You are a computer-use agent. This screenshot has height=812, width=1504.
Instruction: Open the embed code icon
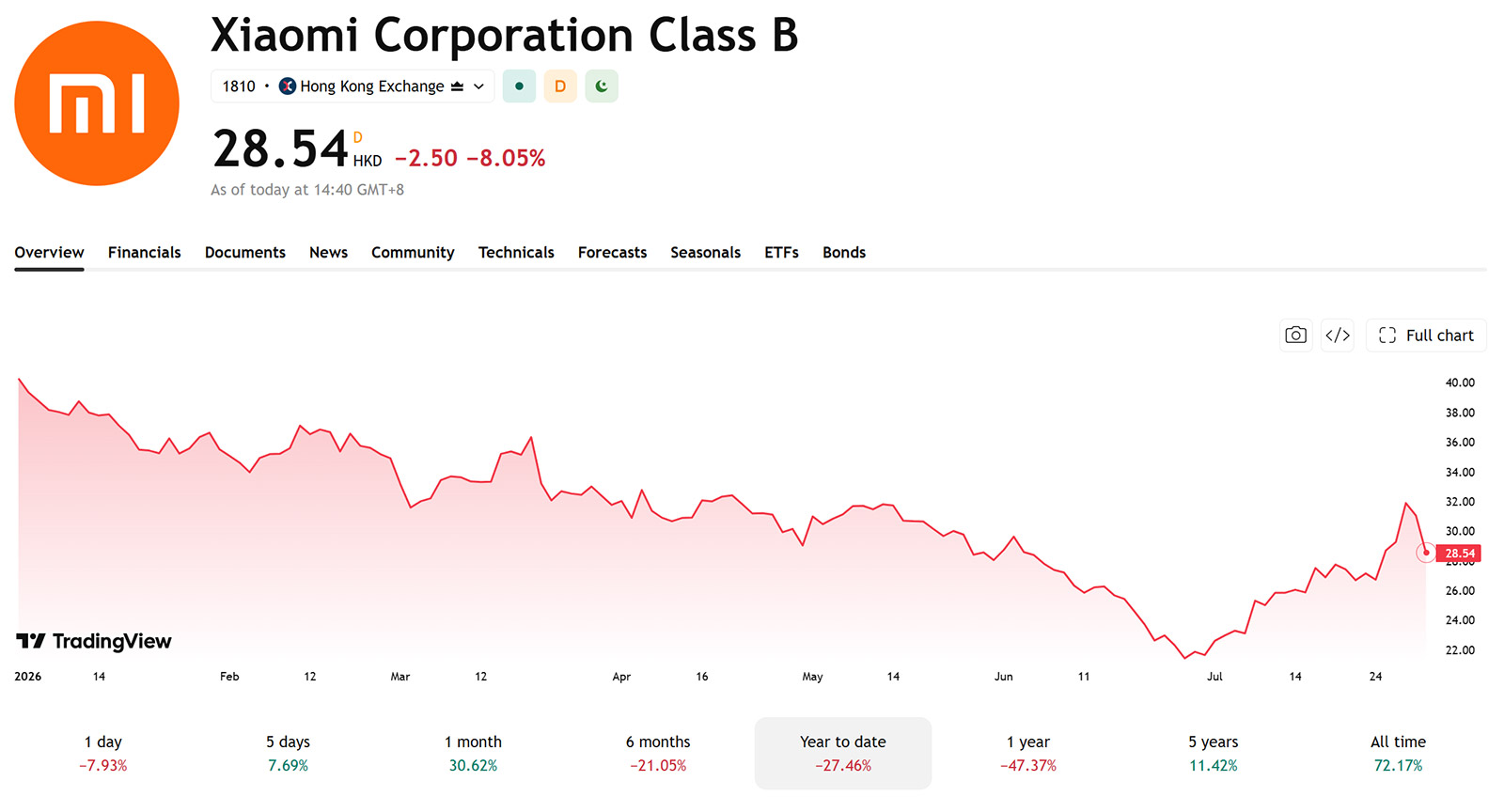[x=1338, y=336]
